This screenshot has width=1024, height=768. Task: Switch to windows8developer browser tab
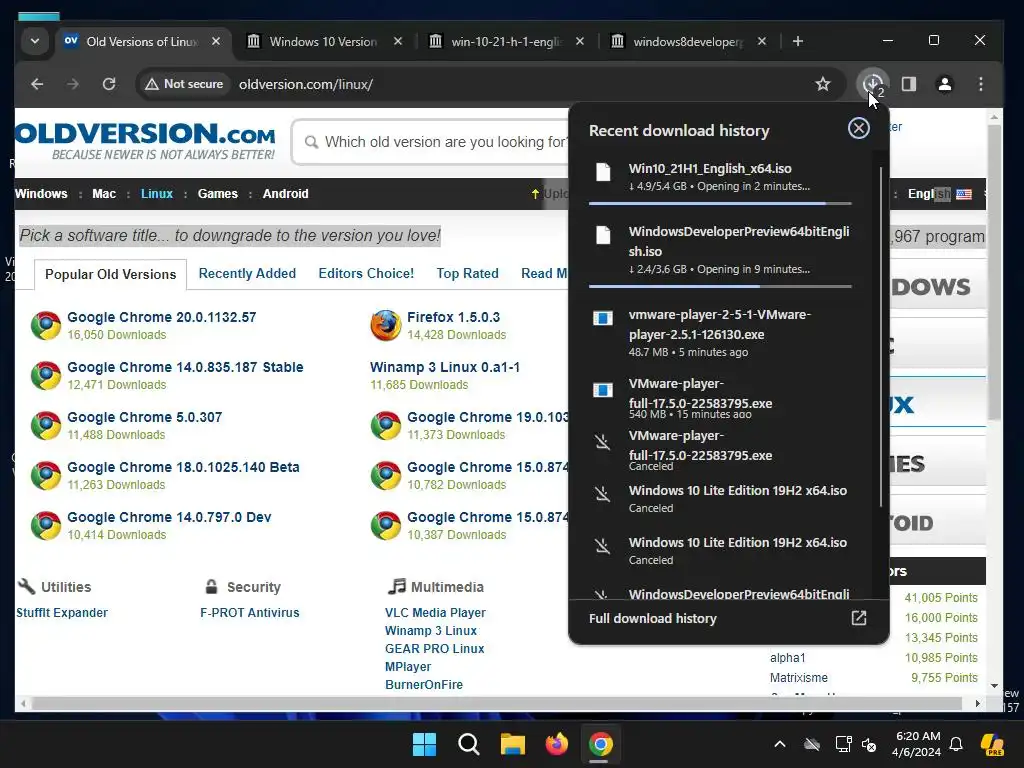688,41
